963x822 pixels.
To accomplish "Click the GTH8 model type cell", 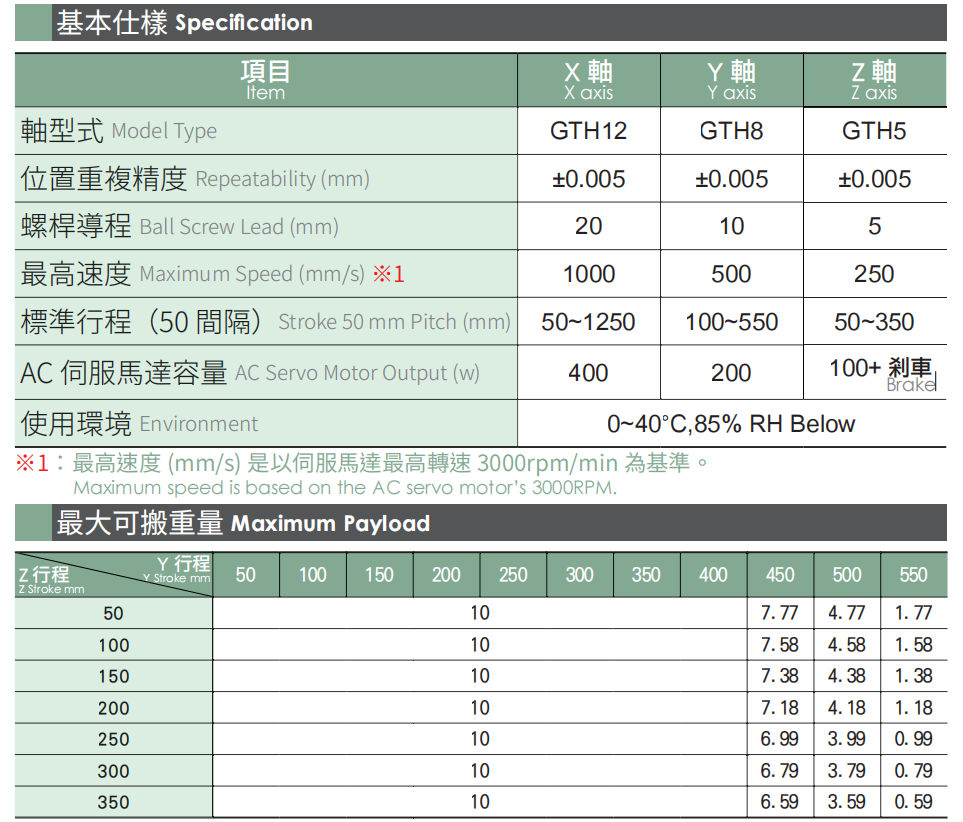I will 731,131.
